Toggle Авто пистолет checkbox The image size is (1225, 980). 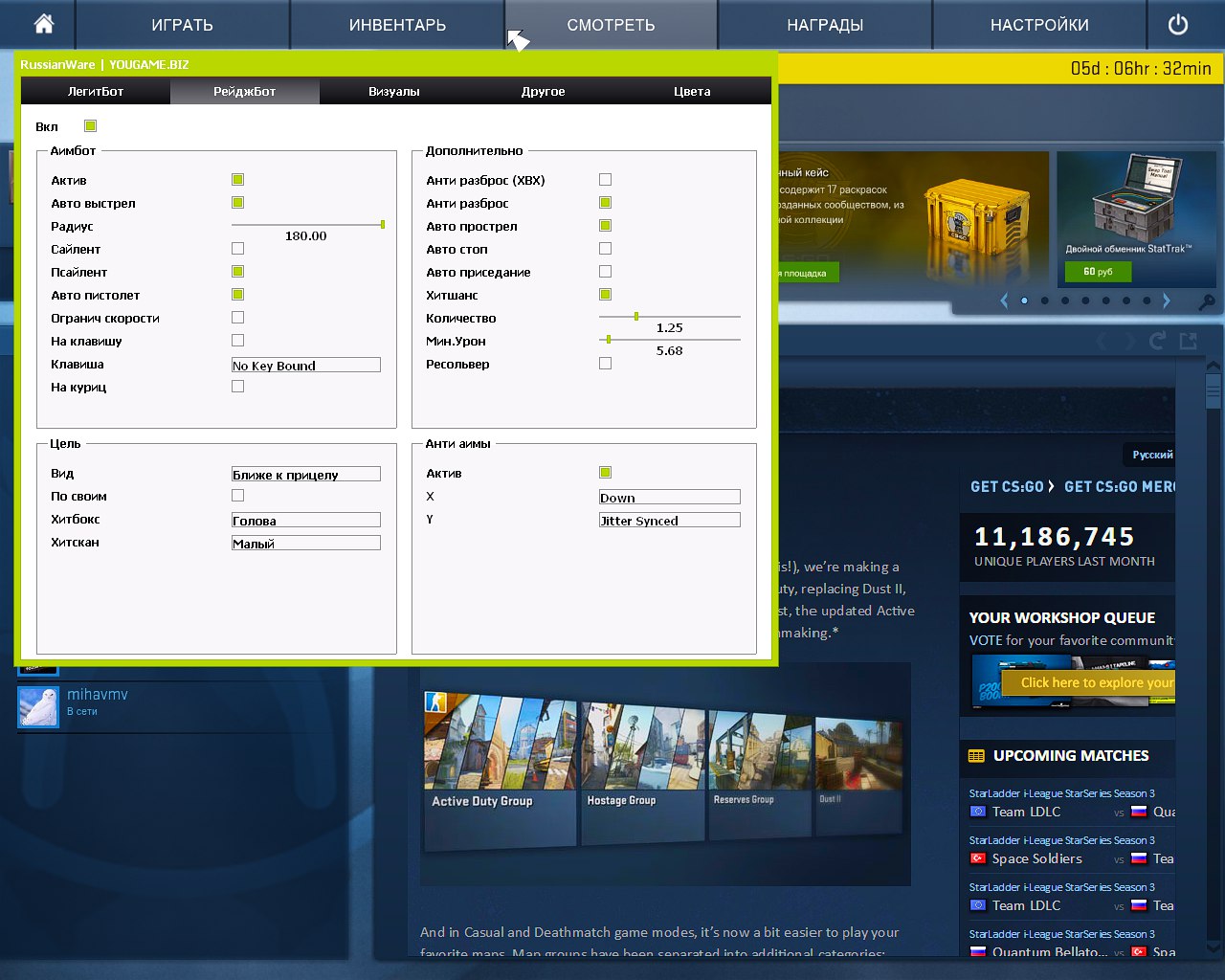pyautogui.click(x=238, y=294)
